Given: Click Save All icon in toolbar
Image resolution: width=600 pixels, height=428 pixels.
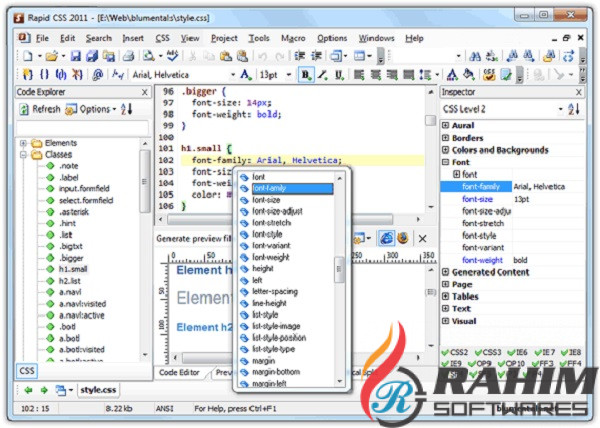Looking at the screenshot, I should click(92, 56).
